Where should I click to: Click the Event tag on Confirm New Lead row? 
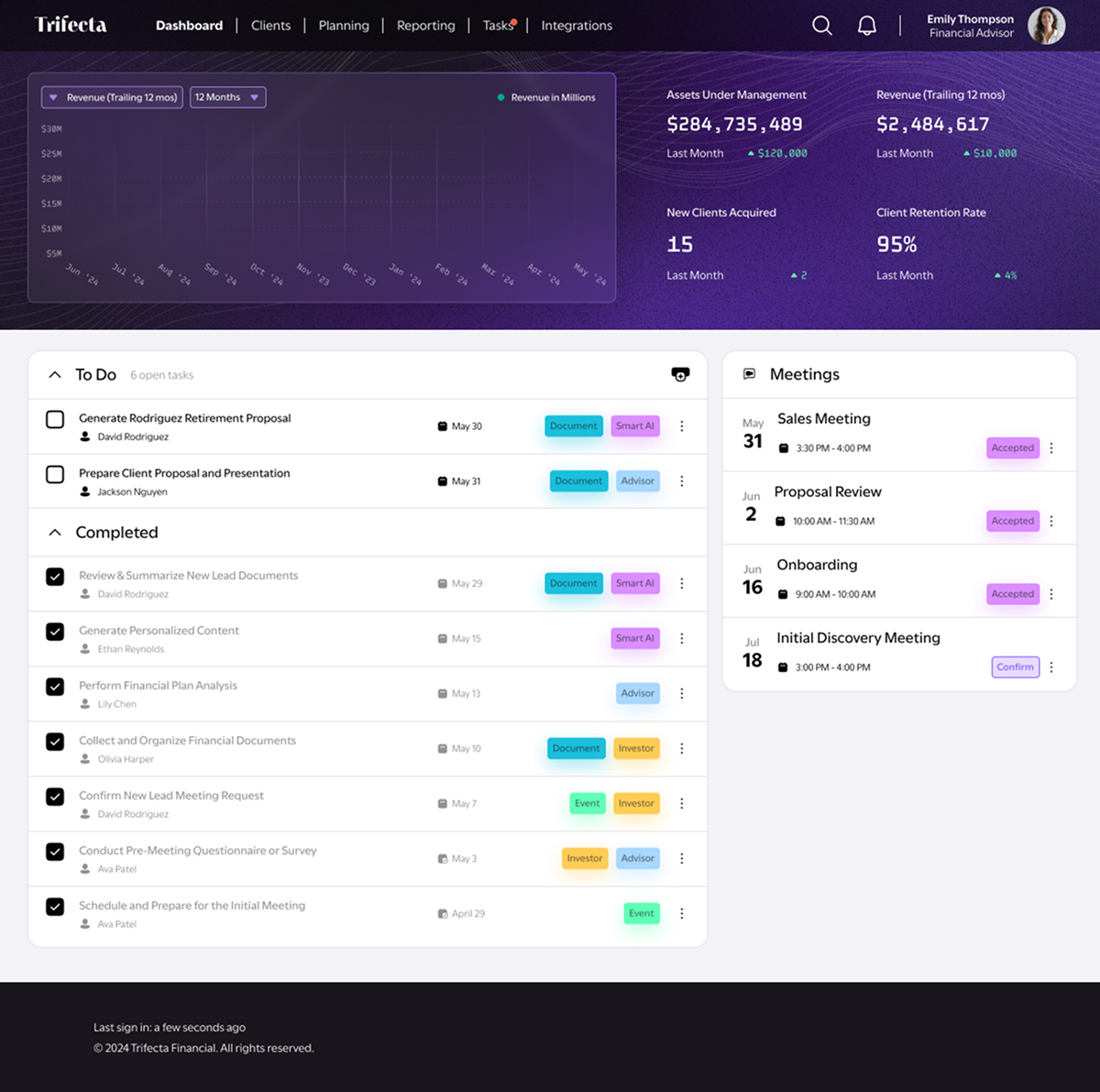tap(588, 803)
